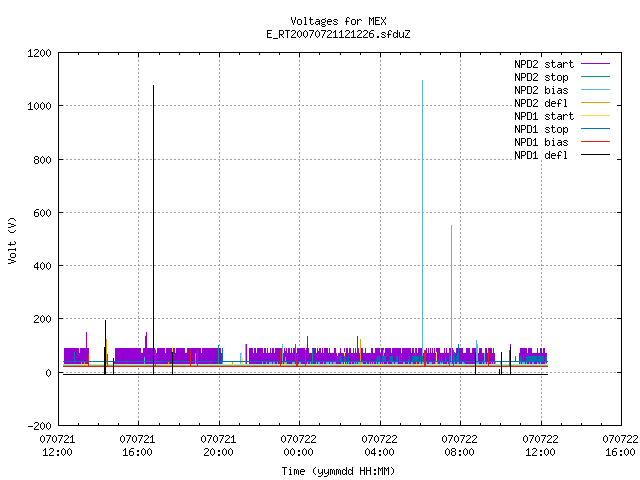Image resolution: width=640 pixels, height=480 pixels.
Task: Click the 400 y-axis tick label
Action: [x=42, y=266]
